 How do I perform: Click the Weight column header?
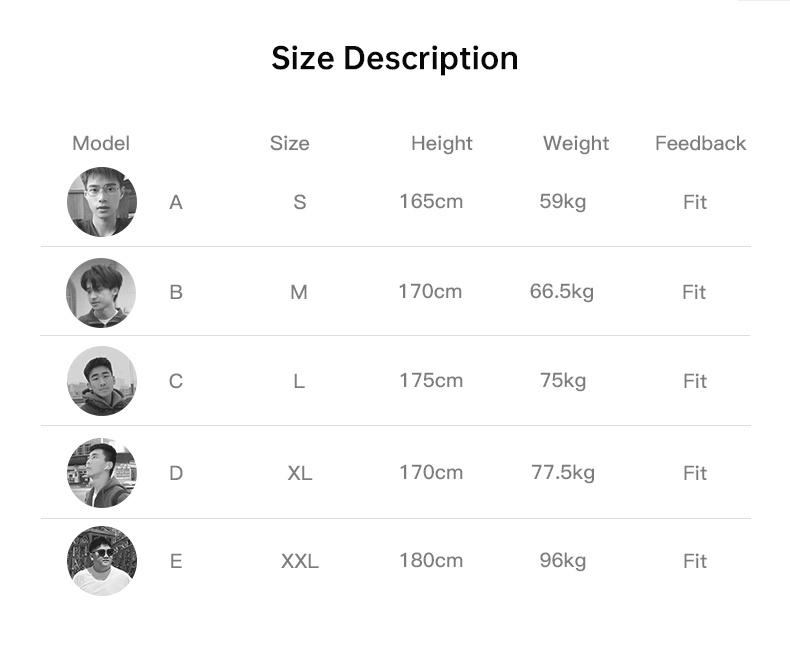tap(576, 143)
